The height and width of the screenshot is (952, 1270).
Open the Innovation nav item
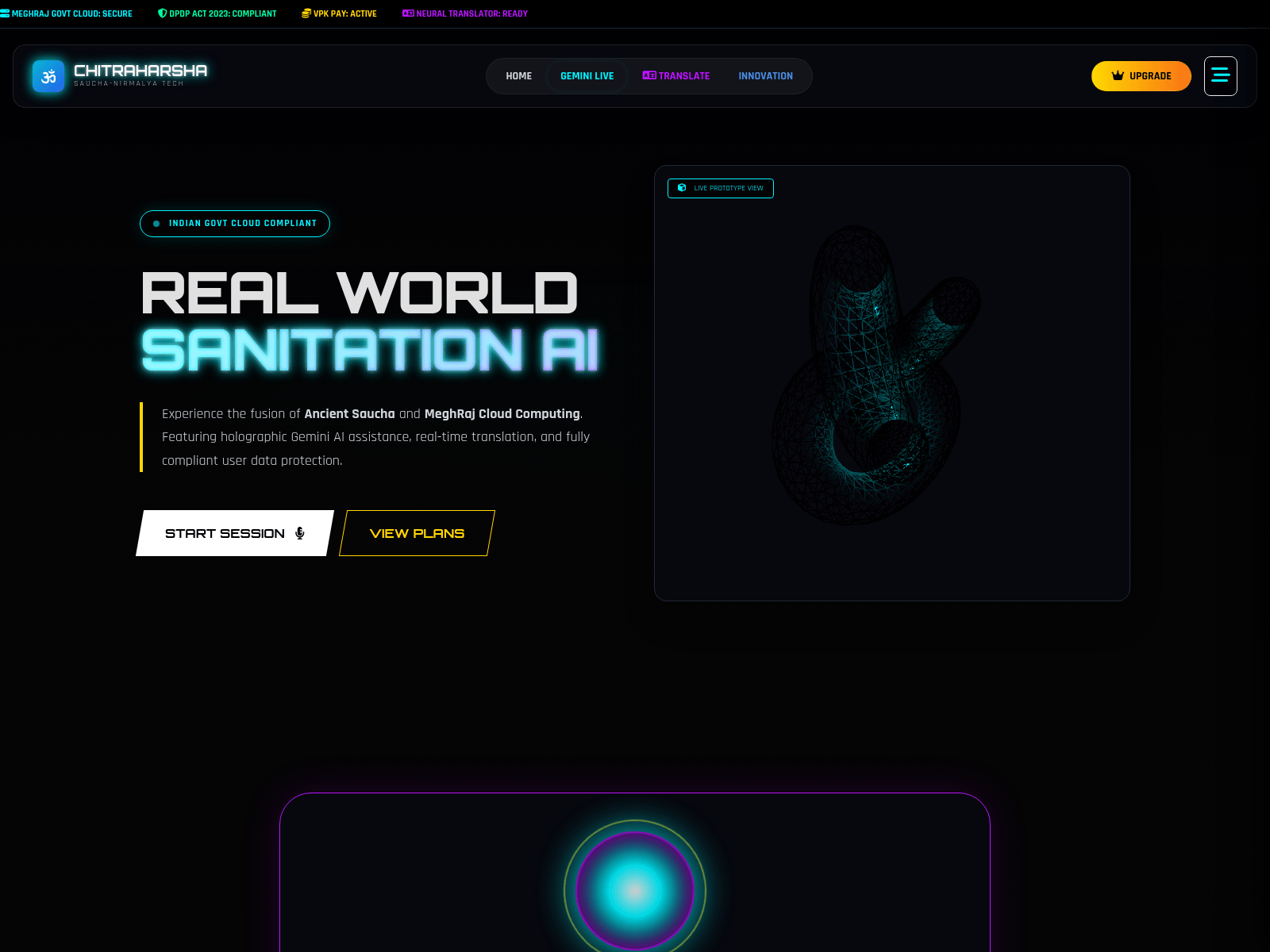pos(766,76)
